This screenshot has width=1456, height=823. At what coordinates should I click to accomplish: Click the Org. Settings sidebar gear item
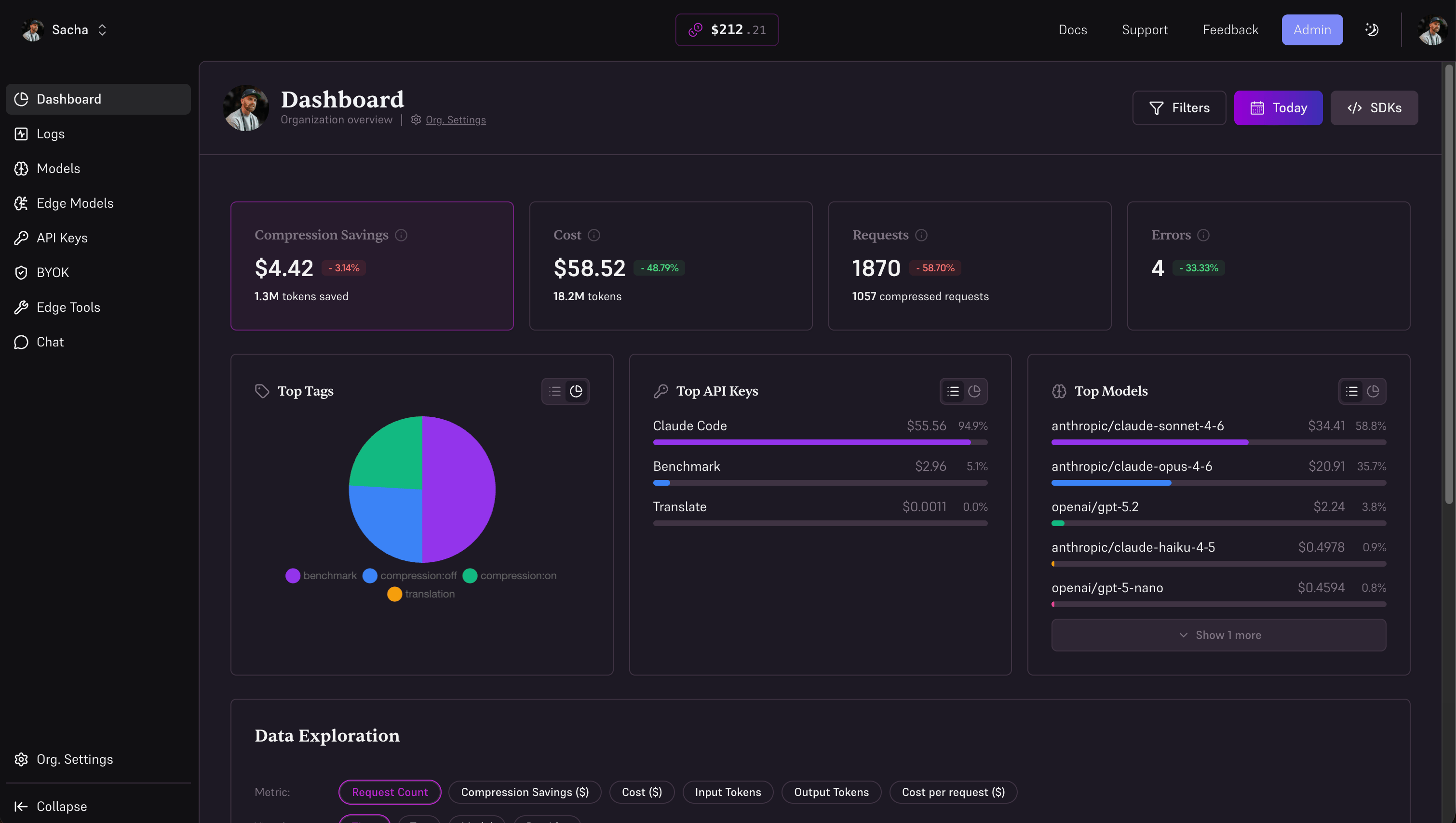[x=98, y=759]
